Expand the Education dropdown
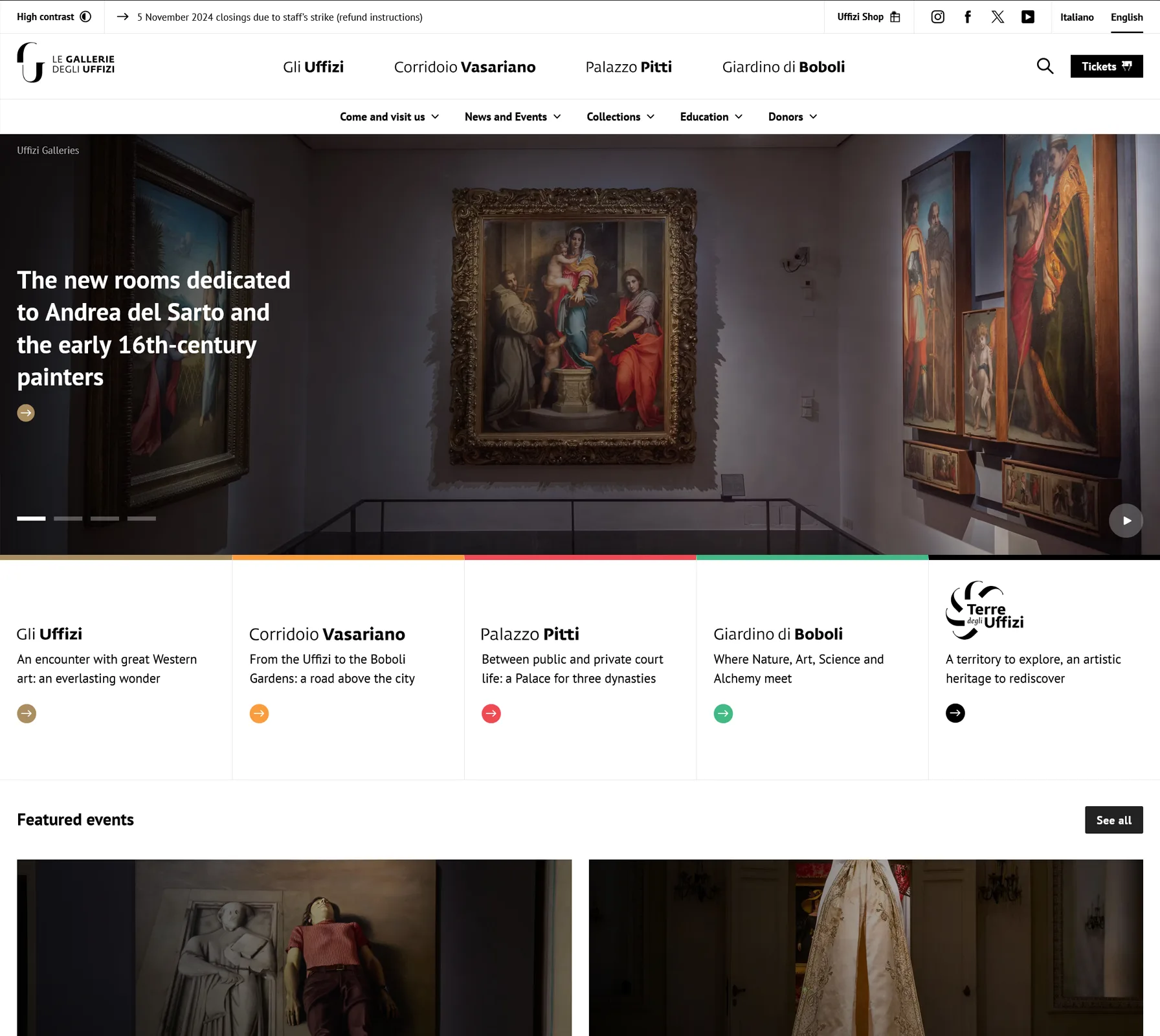 pyautogui.click(x=711, y=117)
